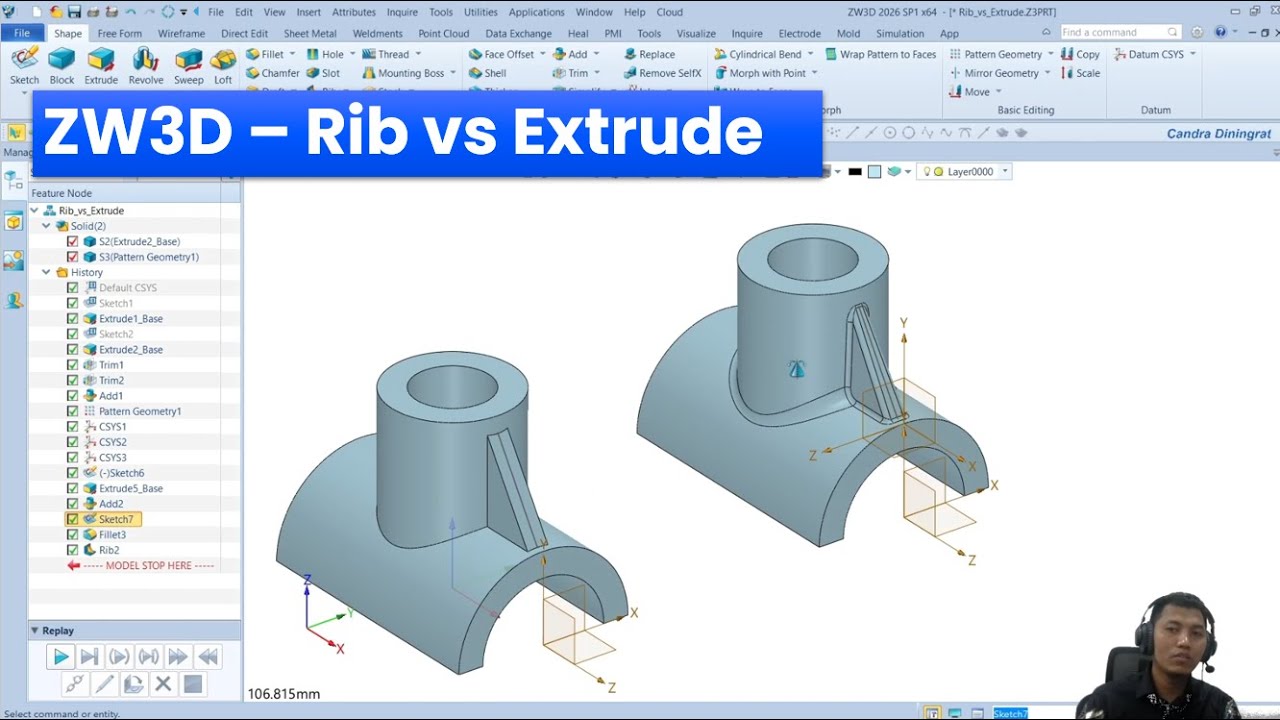Uncheck the S3(Pattern Geometry1) checkbox

pyautogui.click(x=72, y=257)
